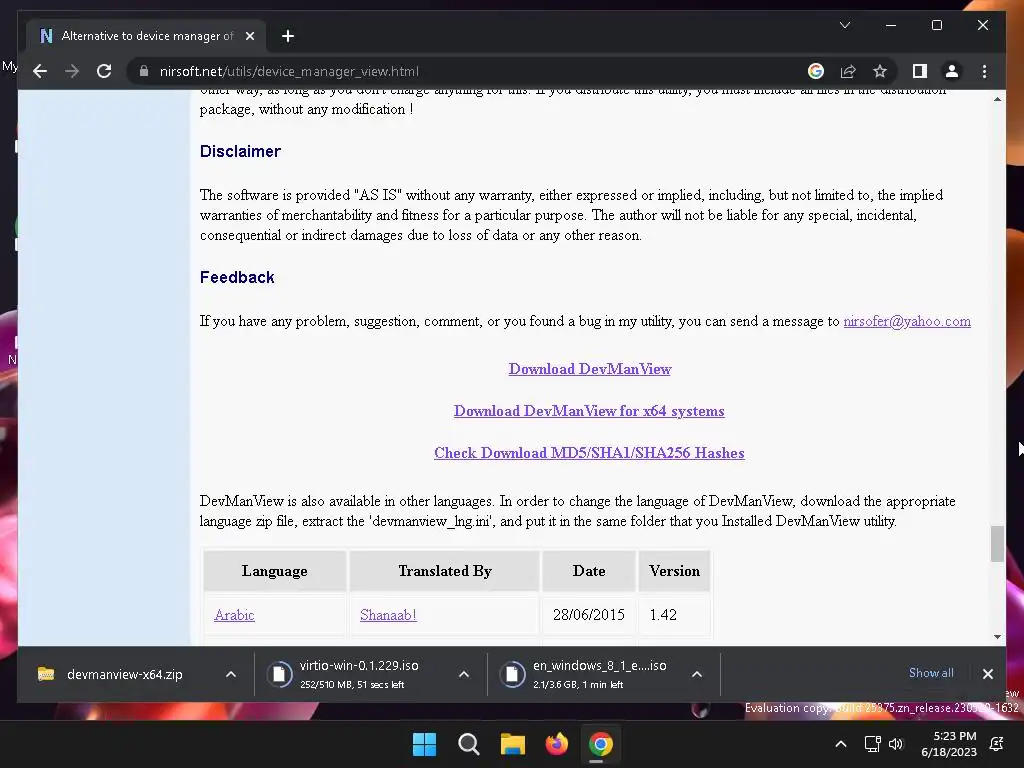Show hidden system tray icons

841,744
